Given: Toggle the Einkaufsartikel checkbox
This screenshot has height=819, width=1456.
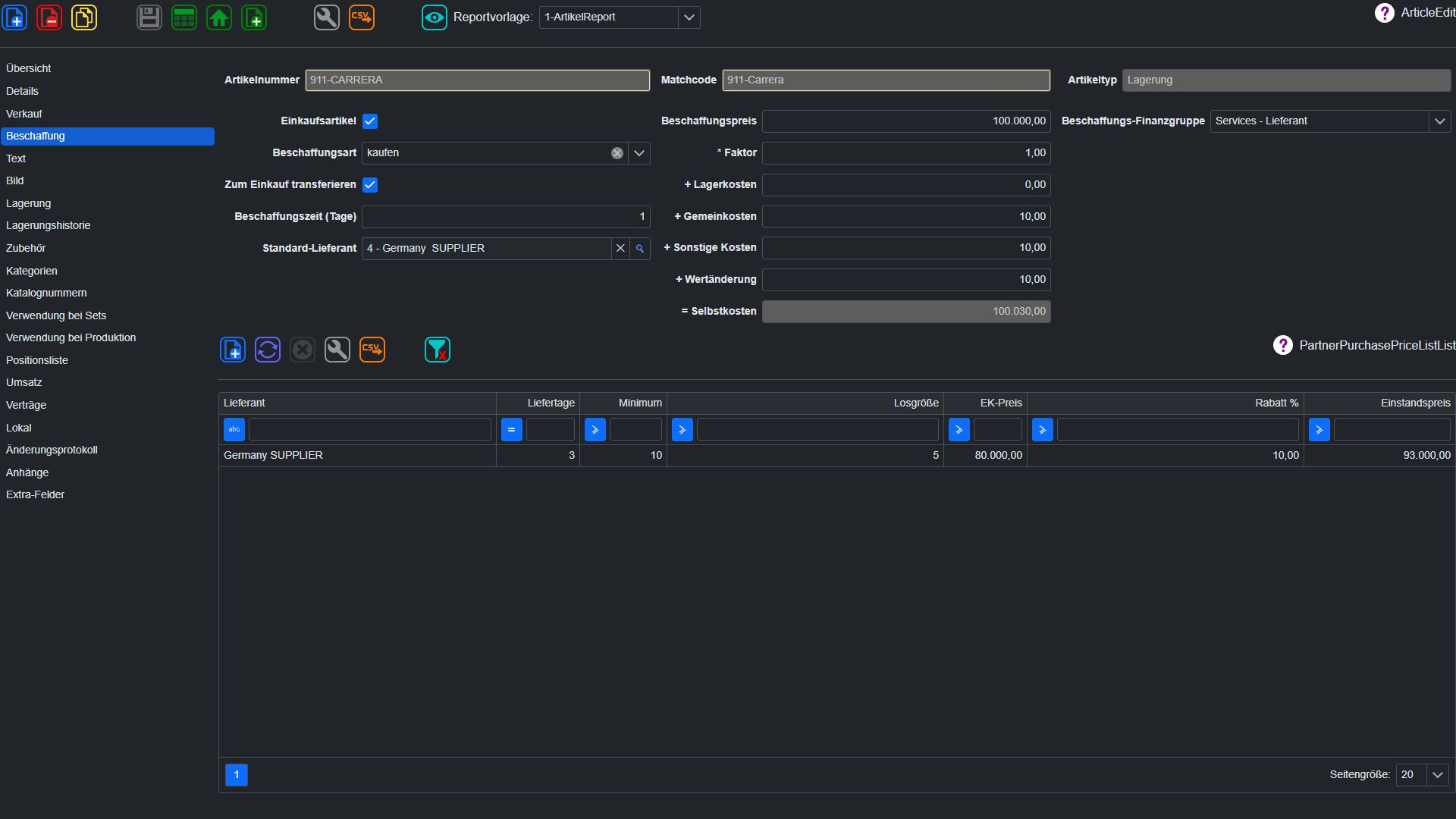Looking at the screenshot, I should [x=370, y=121].
